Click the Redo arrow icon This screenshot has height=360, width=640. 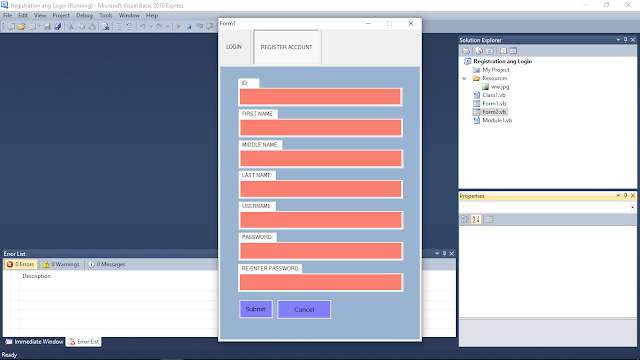pos(159,27)
